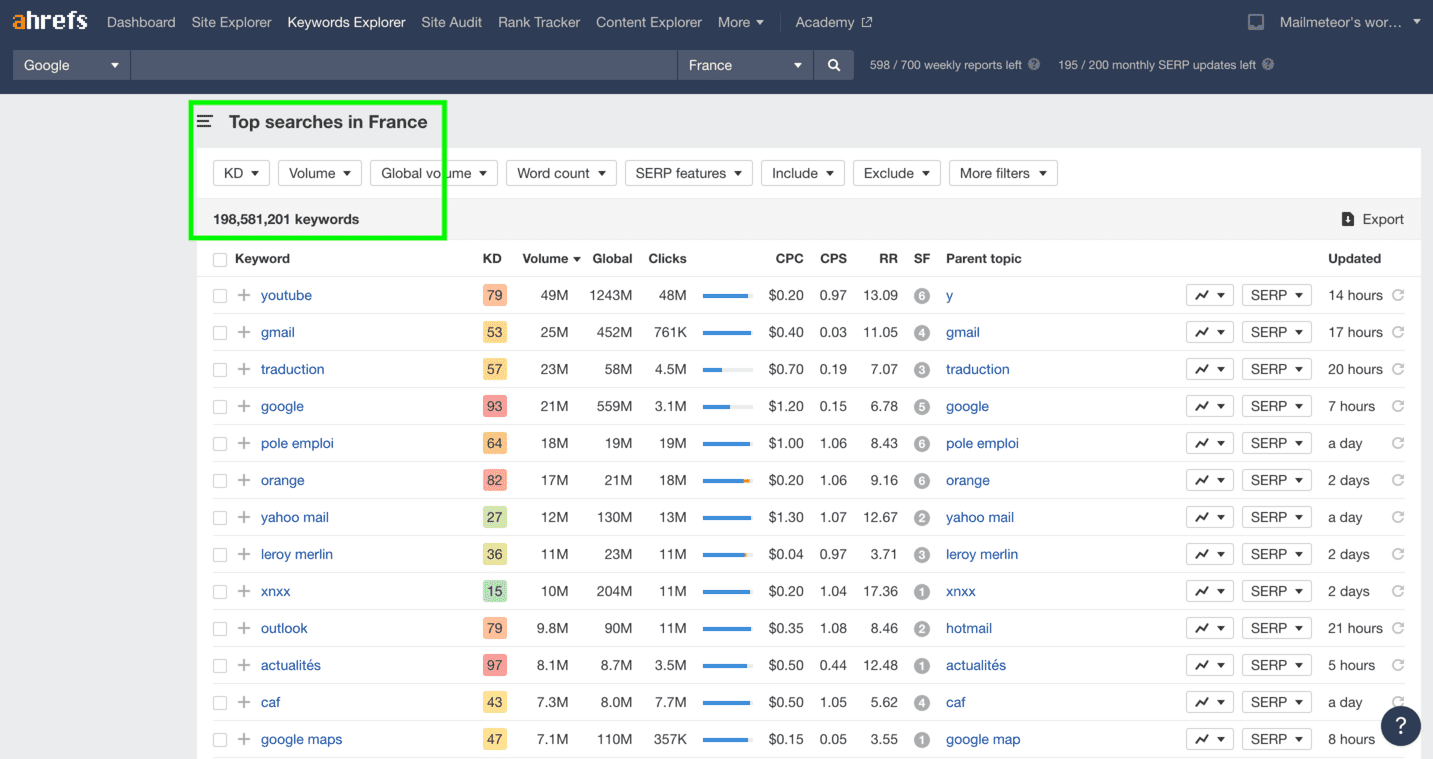
Task: Add leroy merlin keyword with plus icon
Action: (x=244, y=554)
